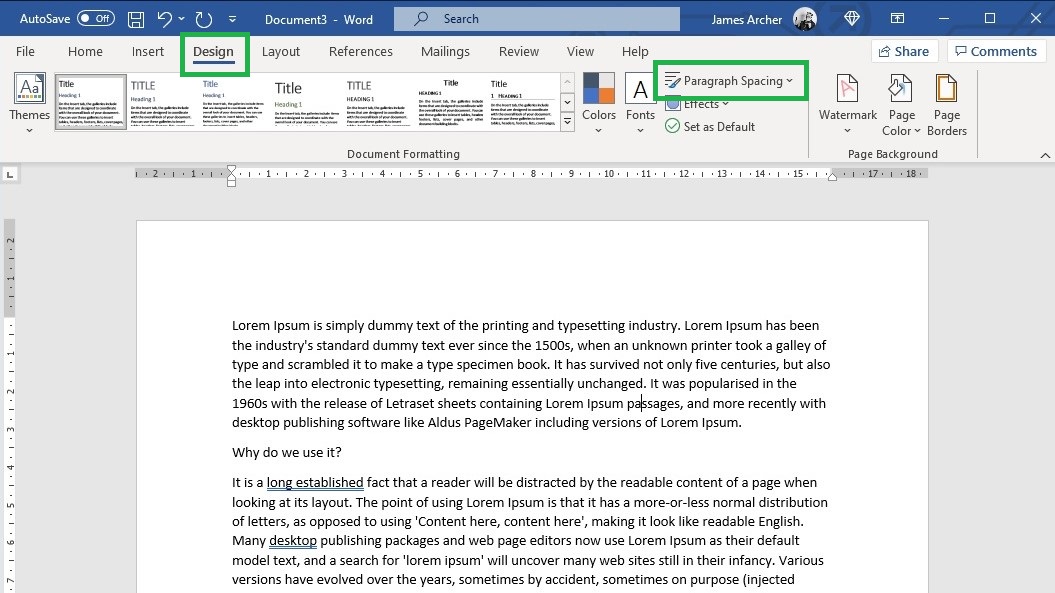Click the Undo arrow icon
Viewport: 1055px width, 593px height.
(x=164, y=19)
